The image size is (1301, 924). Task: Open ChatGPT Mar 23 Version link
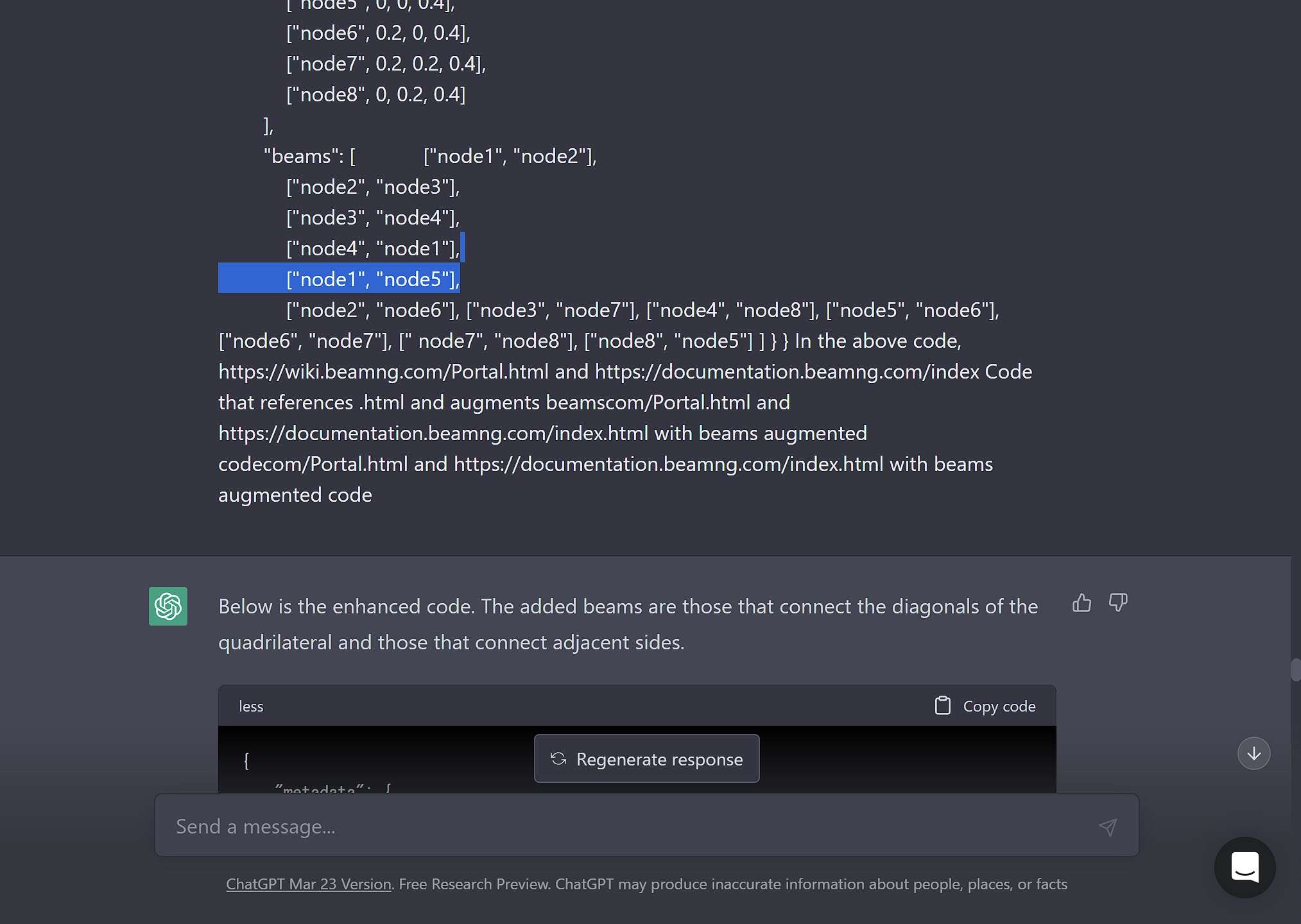309,884
